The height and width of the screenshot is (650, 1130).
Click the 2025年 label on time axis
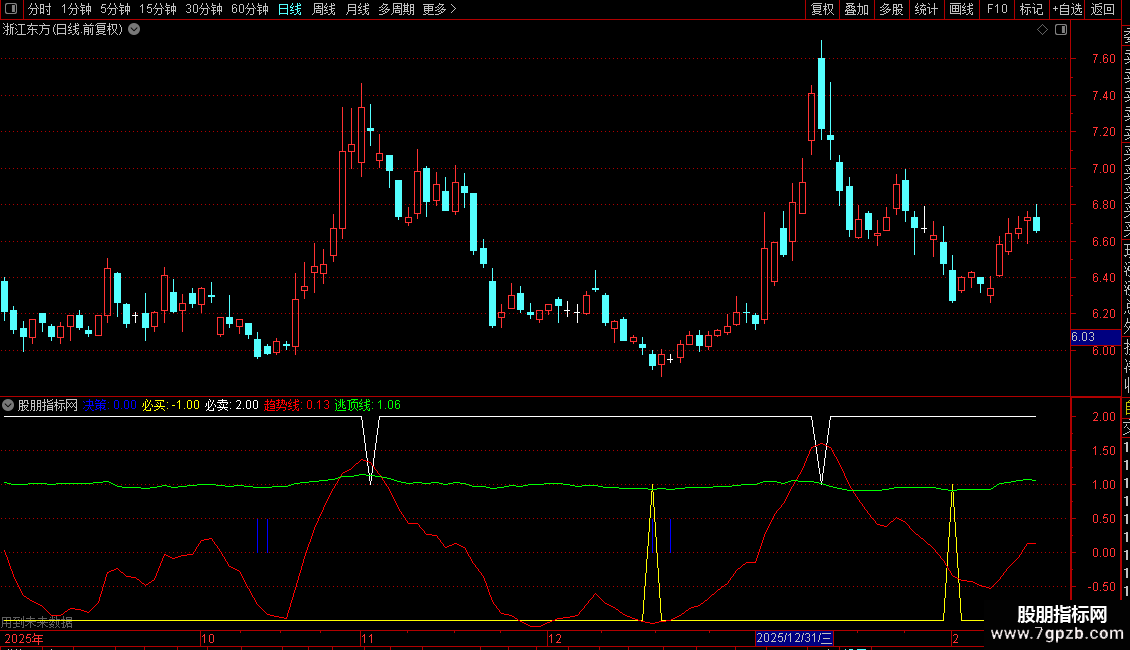tap(24, 638)
